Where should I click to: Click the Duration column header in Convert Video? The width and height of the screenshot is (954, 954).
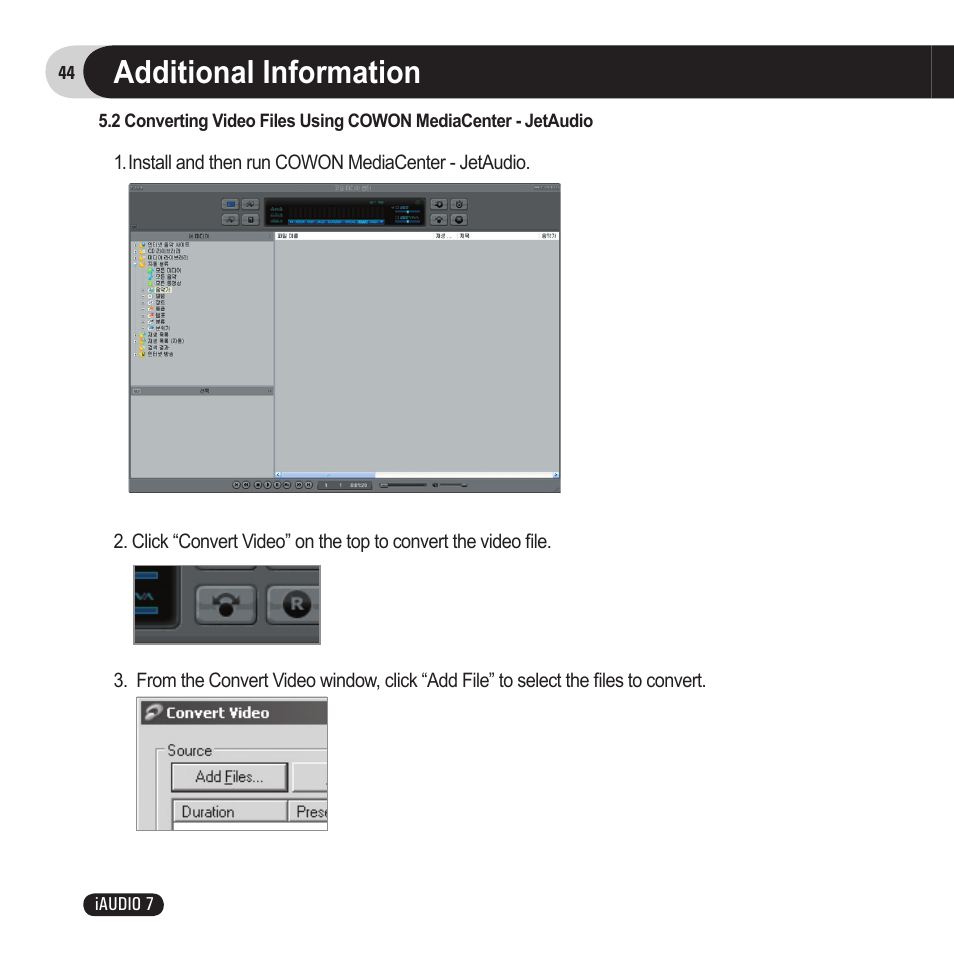(229, 812)
